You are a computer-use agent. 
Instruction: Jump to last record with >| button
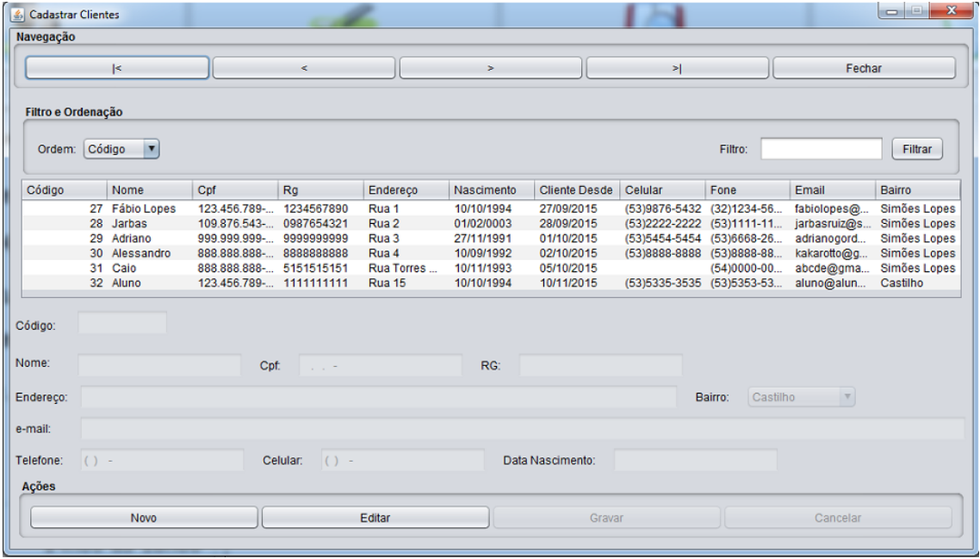pos(678,68)
